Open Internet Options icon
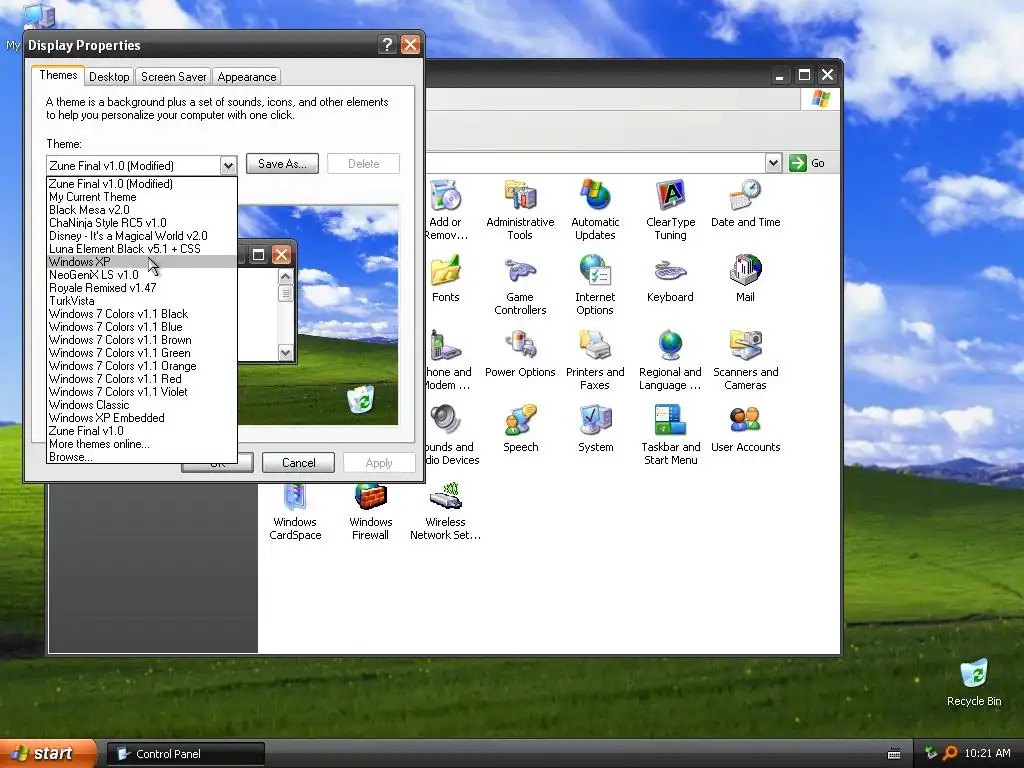Viewport: 1024px width, 768px height. coord(595,271)
